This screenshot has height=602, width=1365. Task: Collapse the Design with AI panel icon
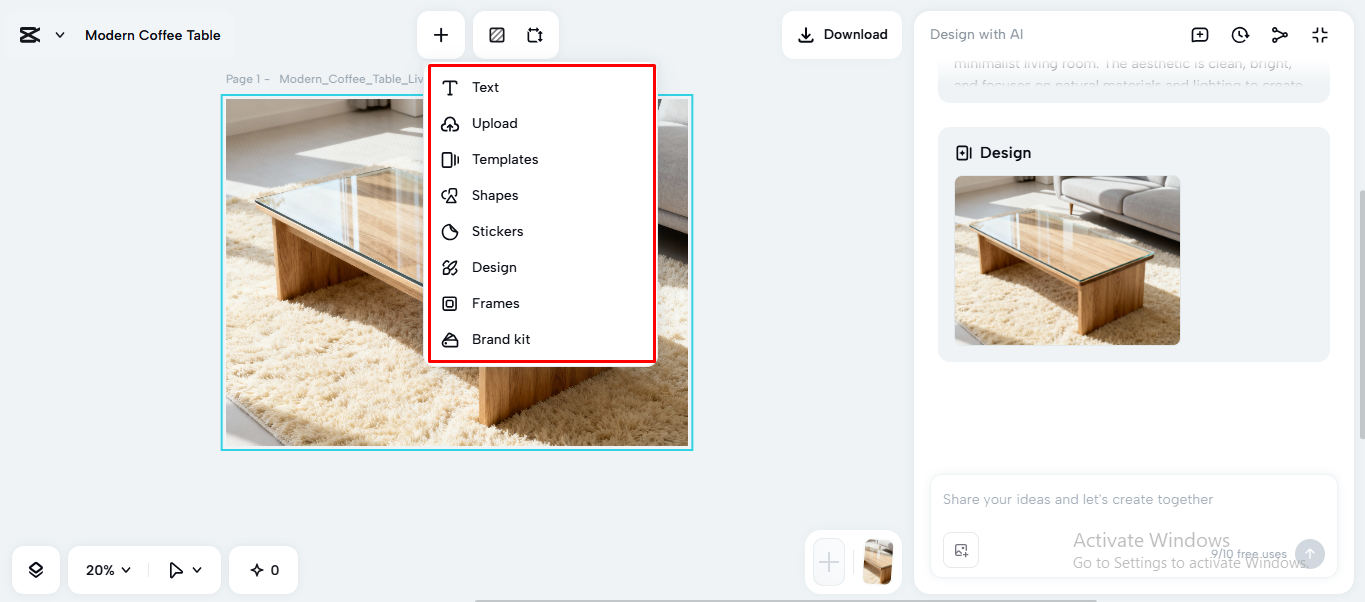(x=1320, y=35)
